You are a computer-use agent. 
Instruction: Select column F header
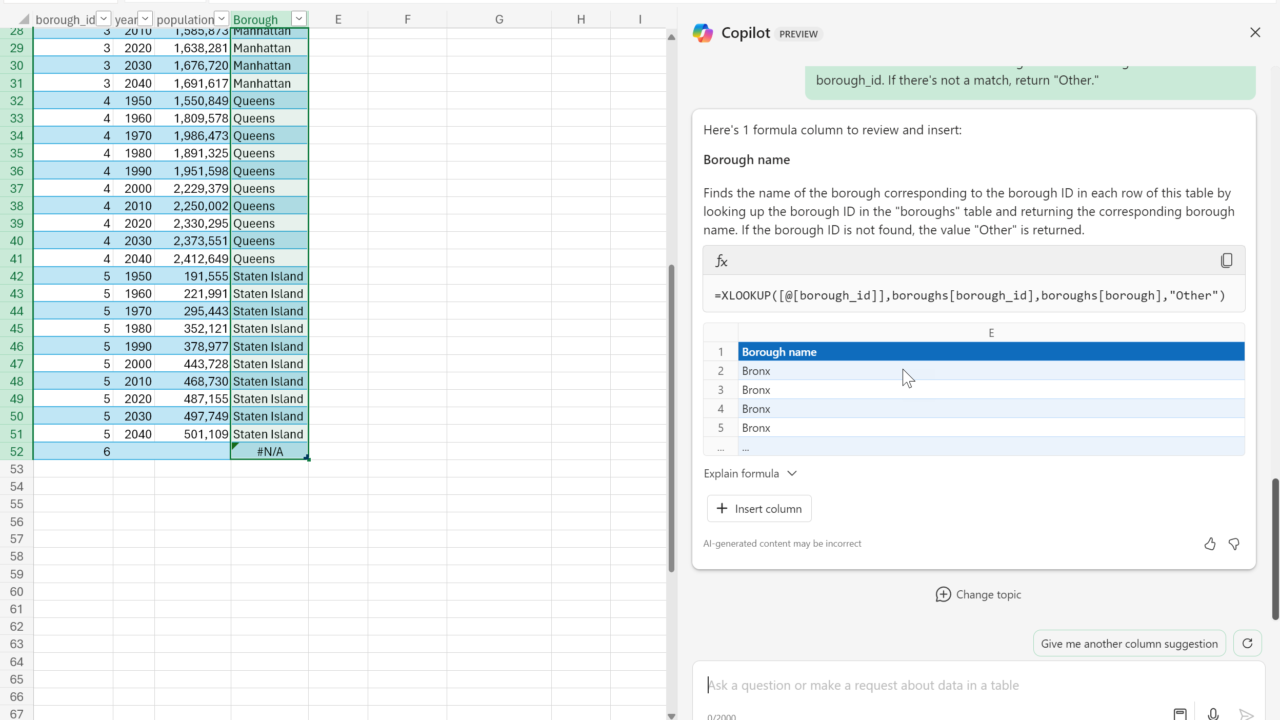click(x=407, y=19)
